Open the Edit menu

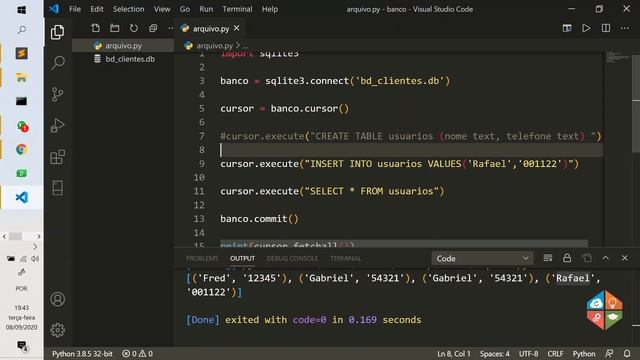(x=97, y=9)
